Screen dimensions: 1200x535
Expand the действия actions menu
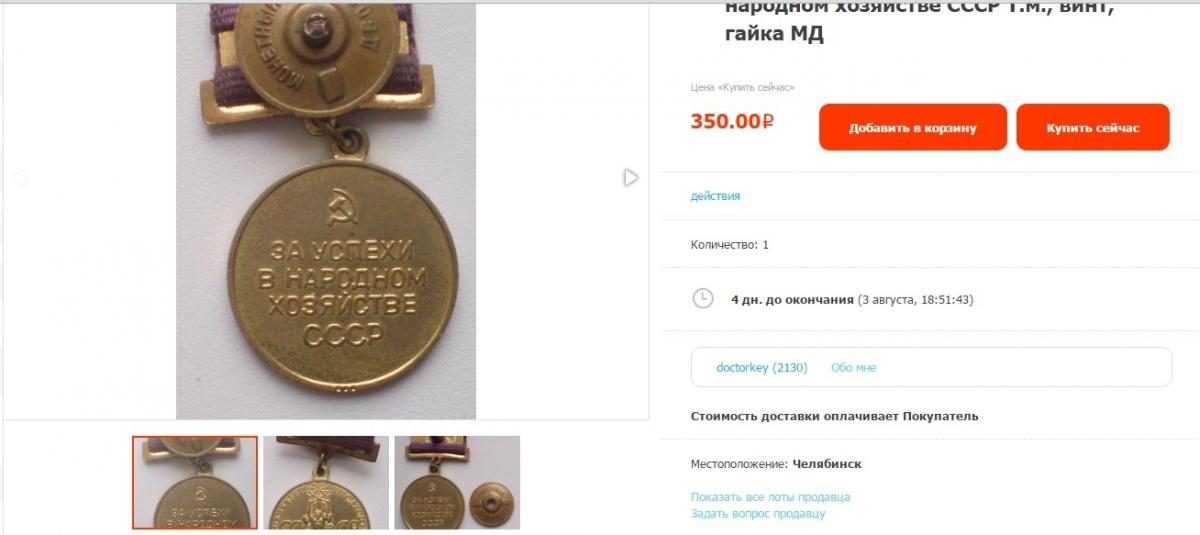pyautogui.click(x=715, y=196)
